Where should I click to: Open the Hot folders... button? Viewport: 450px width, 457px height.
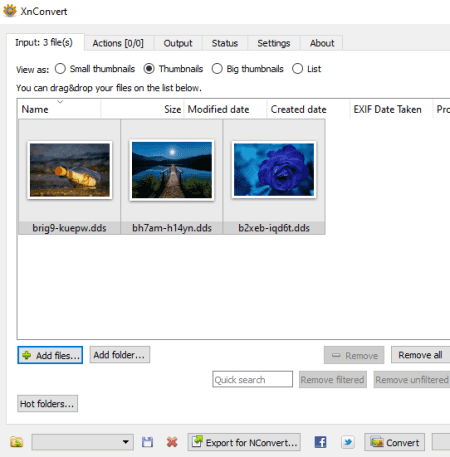tap(47, 404)
